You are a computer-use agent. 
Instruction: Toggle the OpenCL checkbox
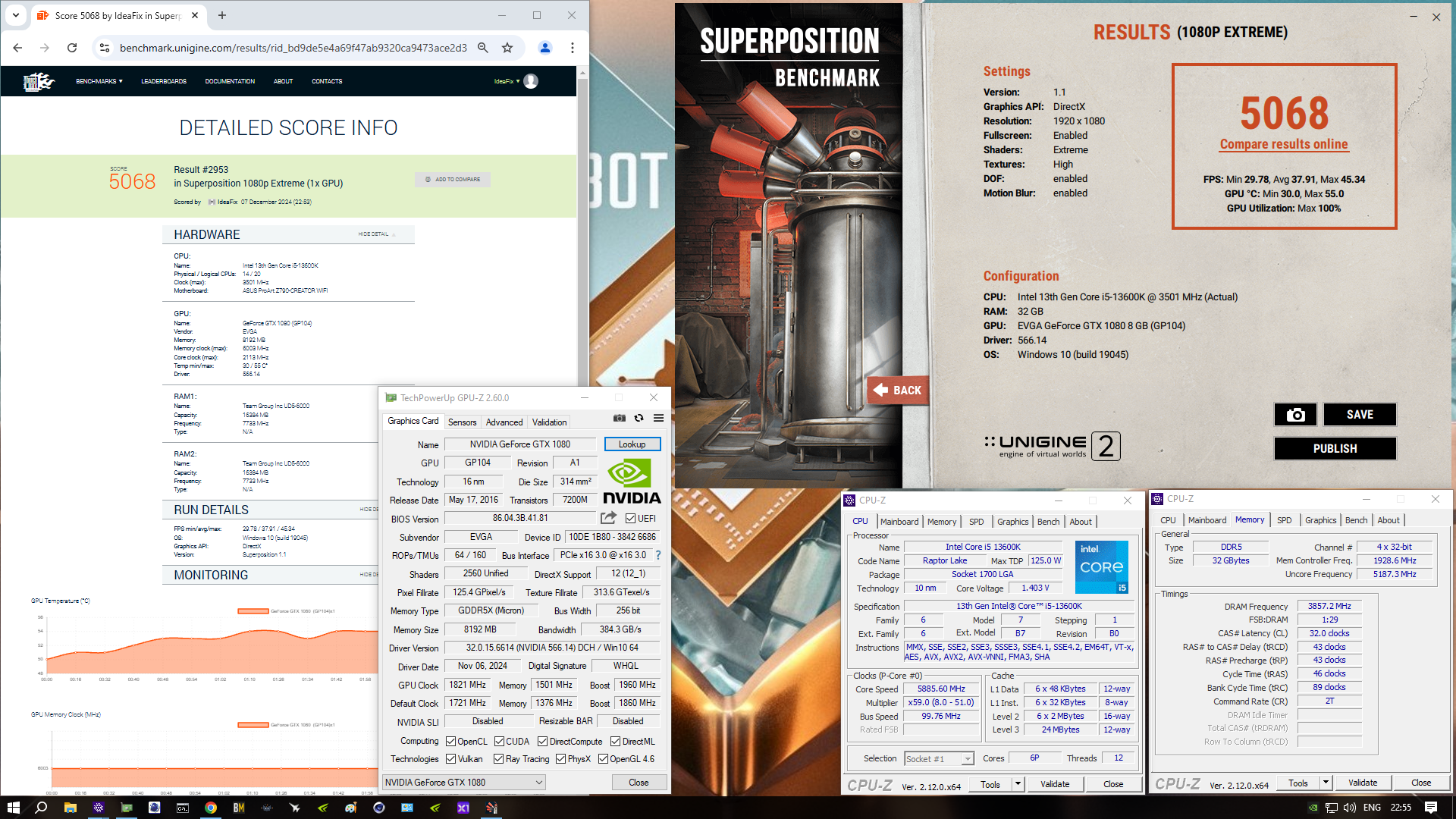click(451, 742)
